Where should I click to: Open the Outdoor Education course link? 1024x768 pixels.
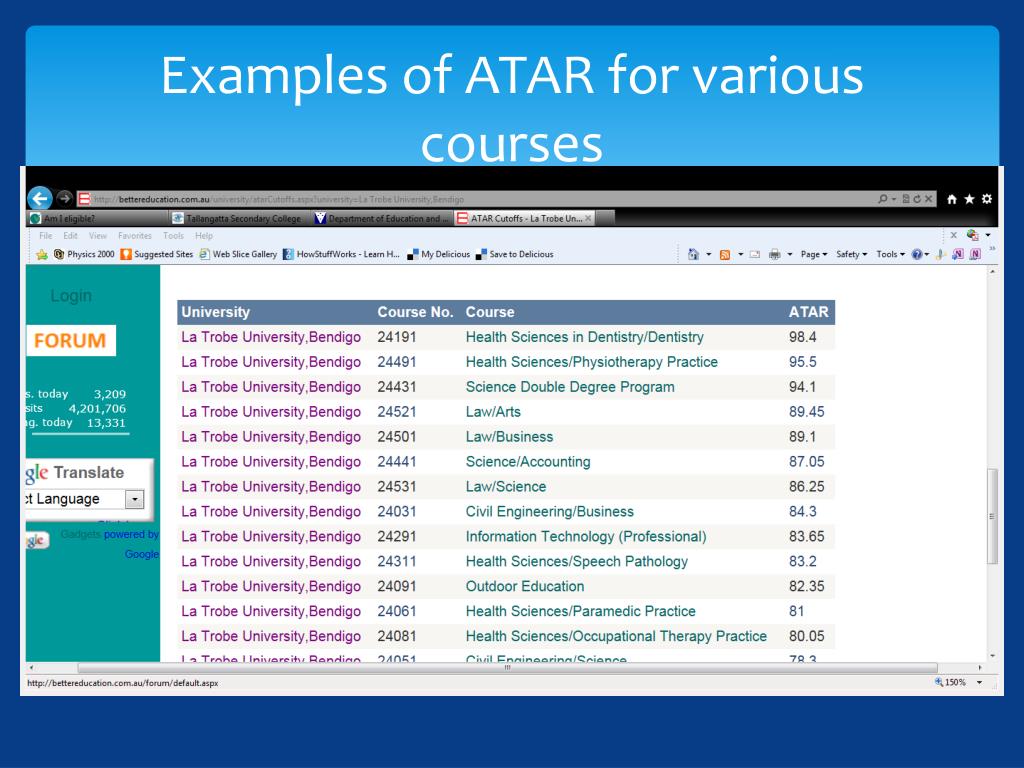tap(525, 586)
